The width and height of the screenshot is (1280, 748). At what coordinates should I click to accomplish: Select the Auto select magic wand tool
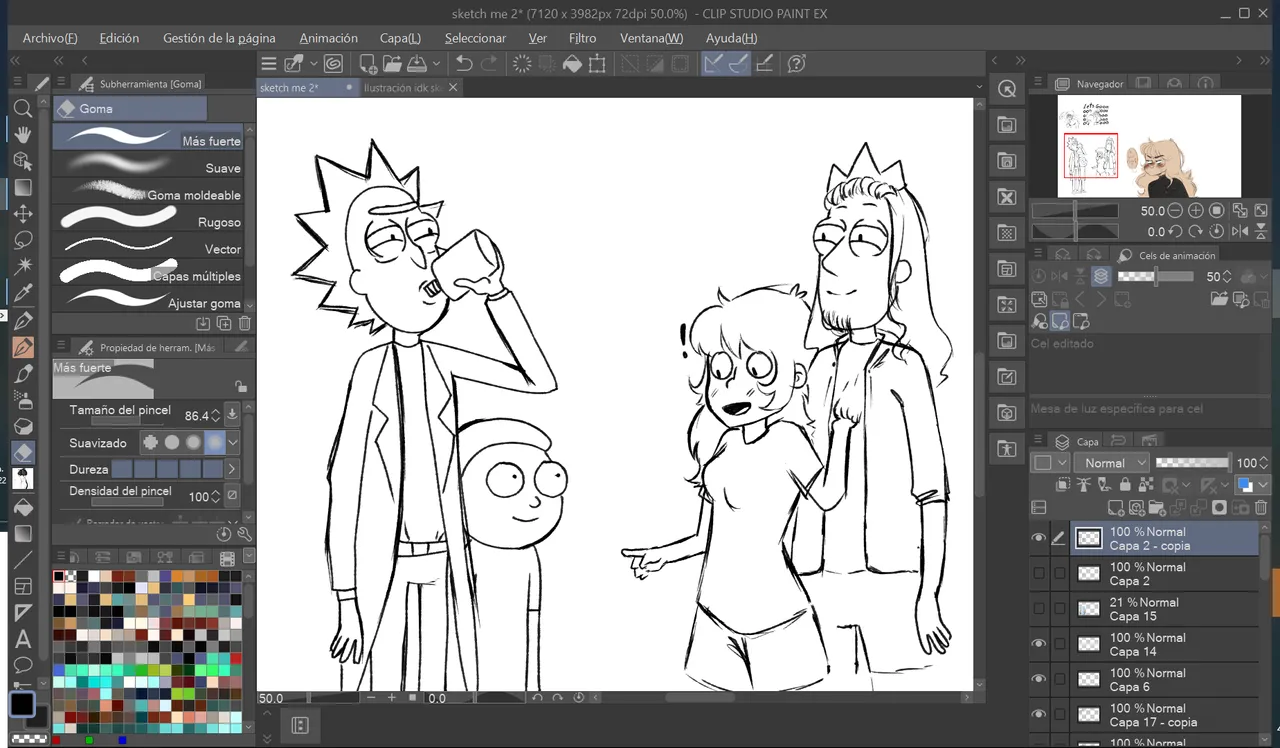(x=22, y=267)
